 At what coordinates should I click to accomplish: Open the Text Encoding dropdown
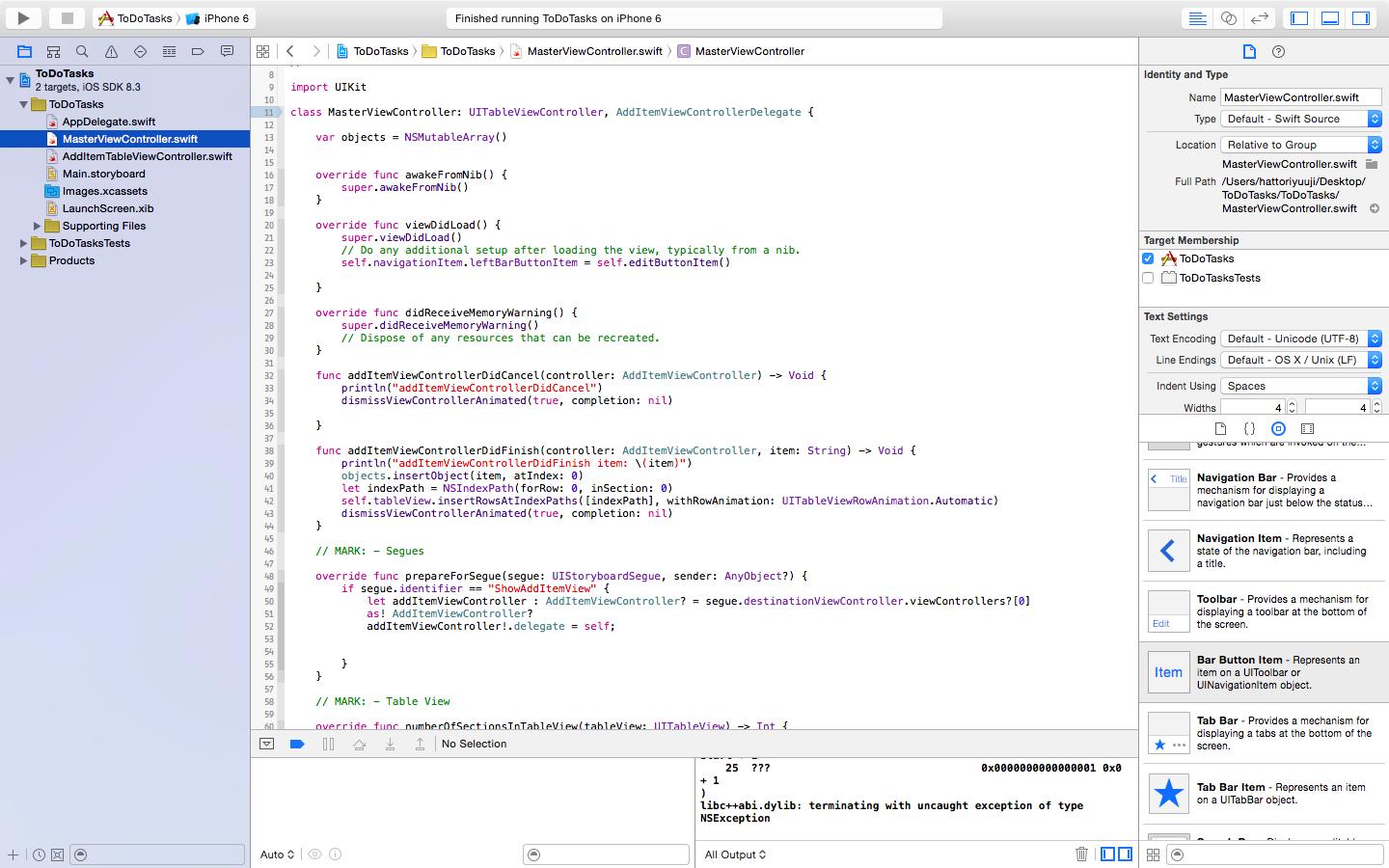point(1301,339)
